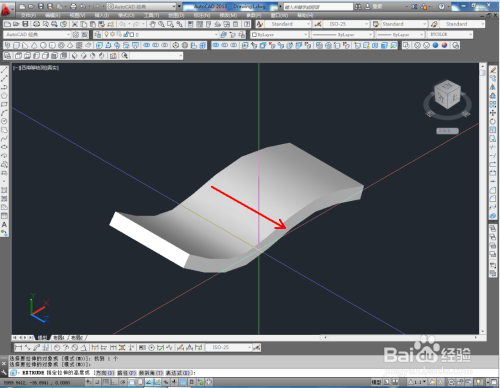Open the ByLayer linetype dropdown
This screenshot has width=500, height=388.
(x=342, y=34)
